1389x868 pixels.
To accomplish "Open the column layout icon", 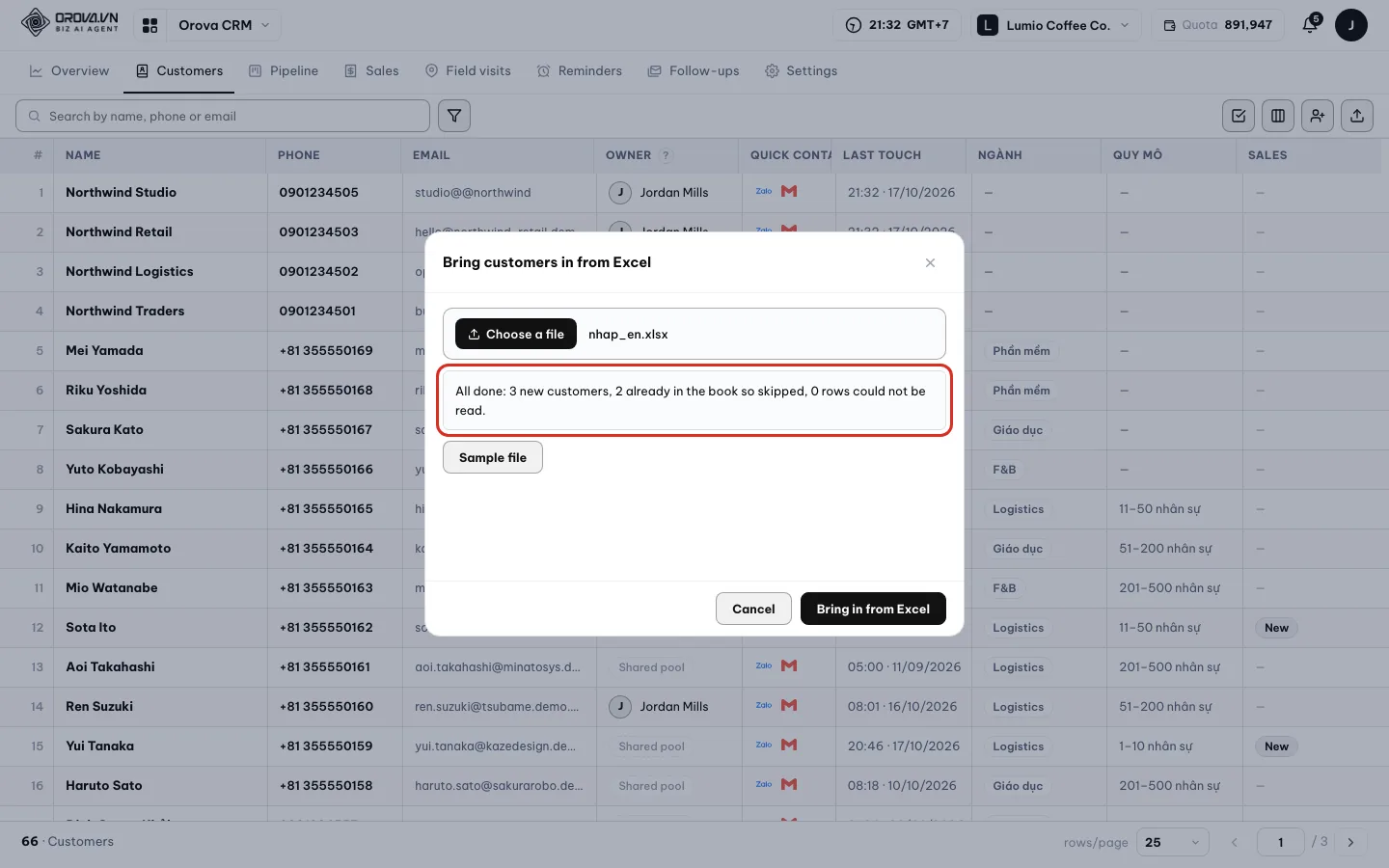I will [1278, 116].
